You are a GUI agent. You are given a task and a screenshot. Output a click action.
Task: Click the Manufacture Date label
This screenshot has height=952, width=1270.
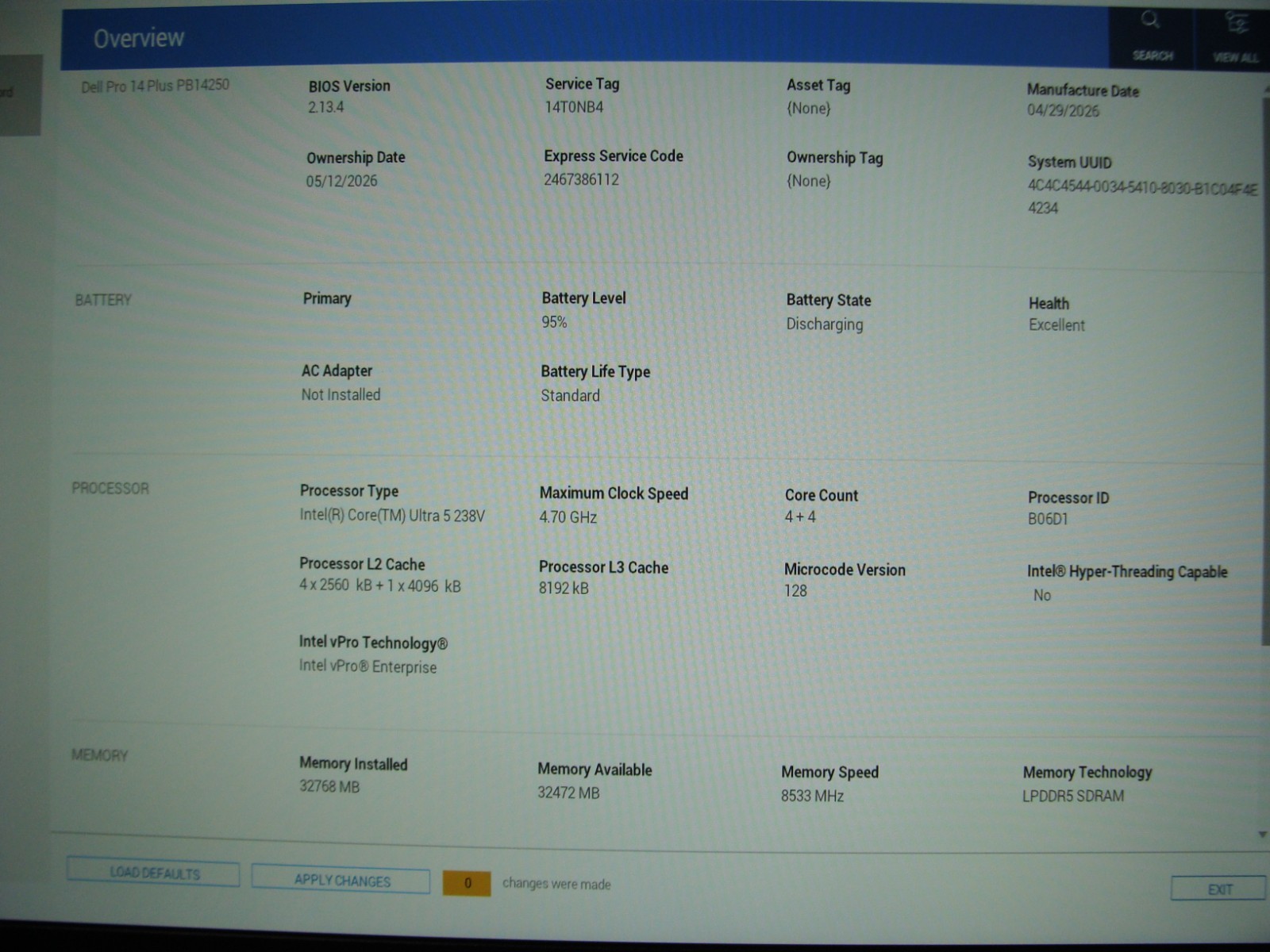[1083, 90]
